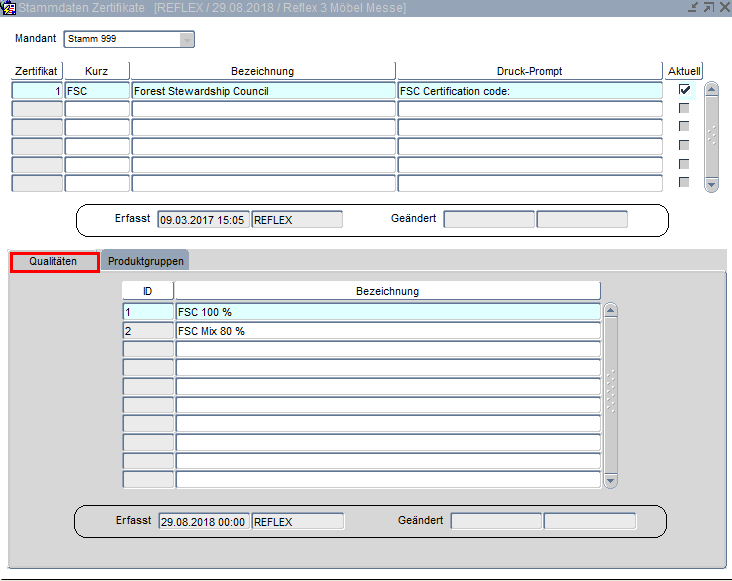Click the application icon in the title bar

point(8,8)
